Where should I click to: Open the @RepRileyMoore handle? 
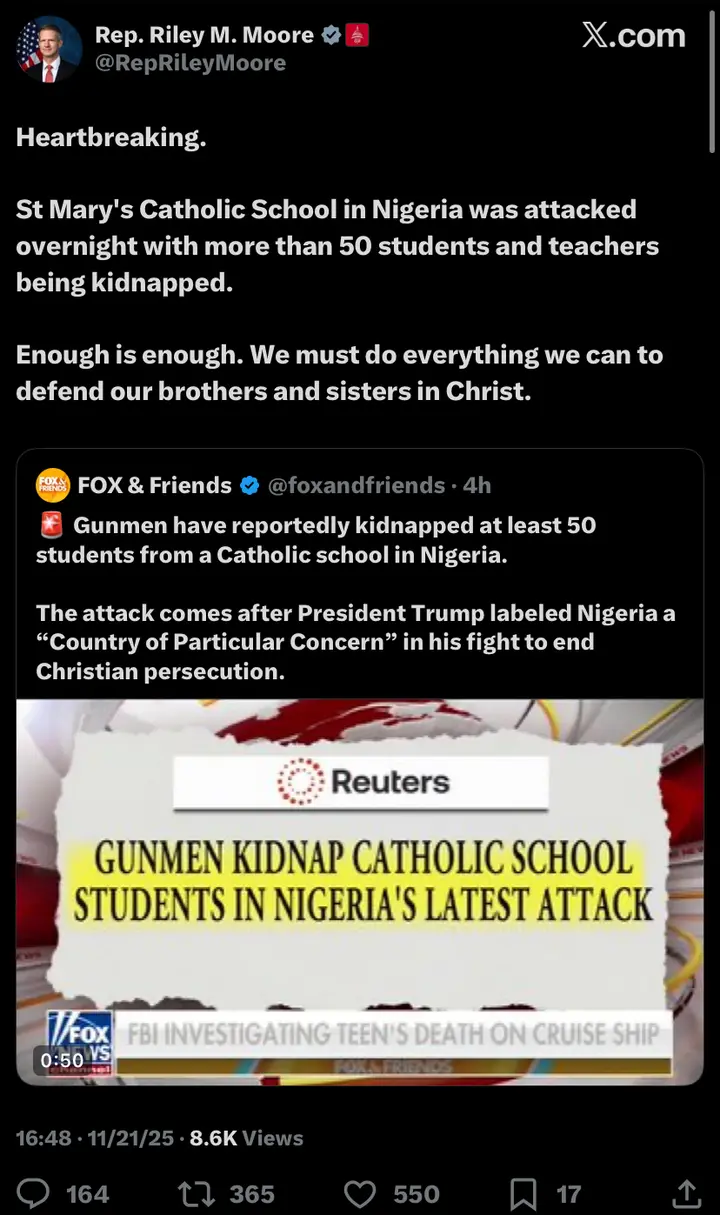[190, 63]
